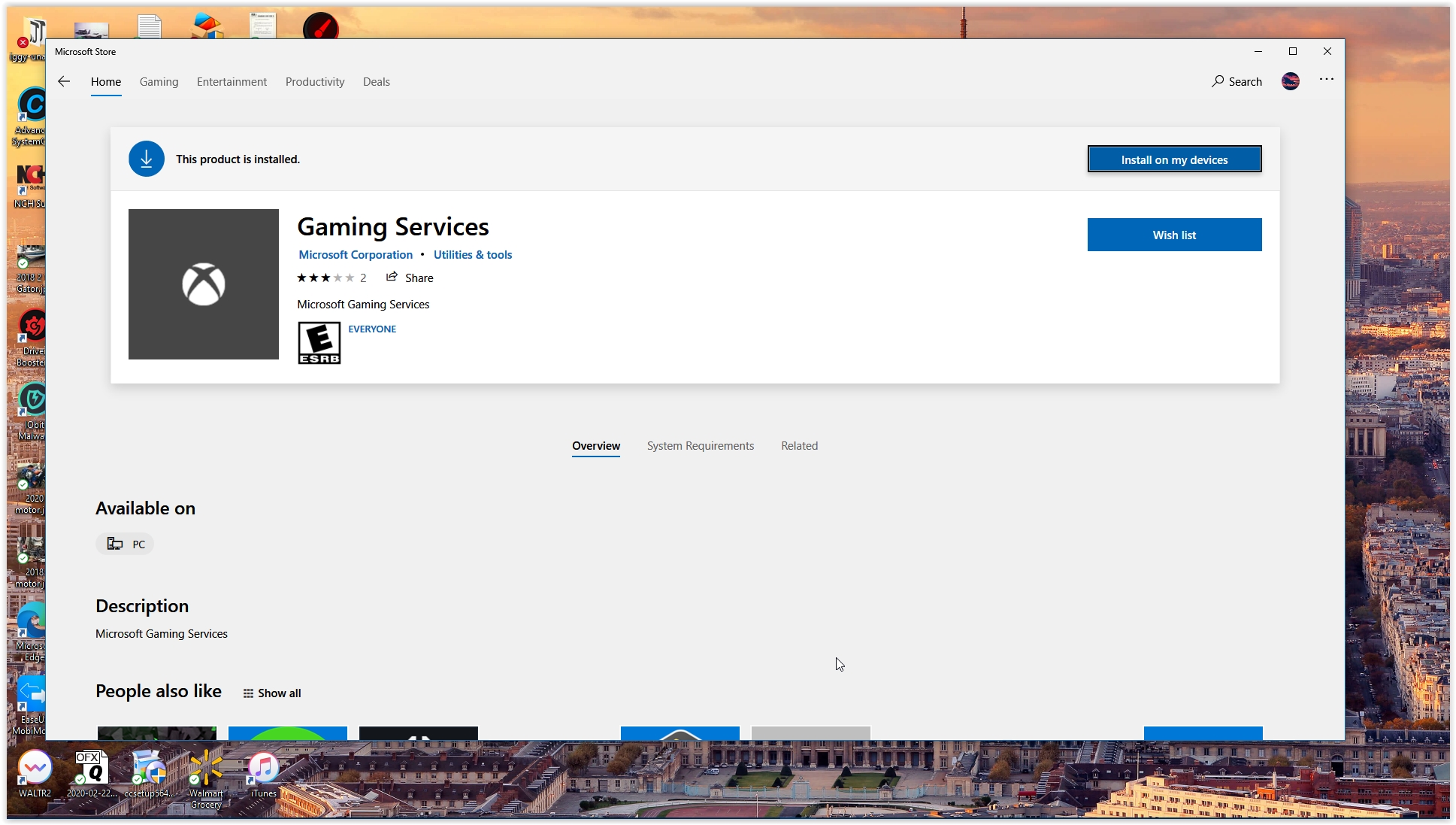Viewport: 1456px width, 825px height.
Task: Open the Gaming section of the Store
Action: 159,81
